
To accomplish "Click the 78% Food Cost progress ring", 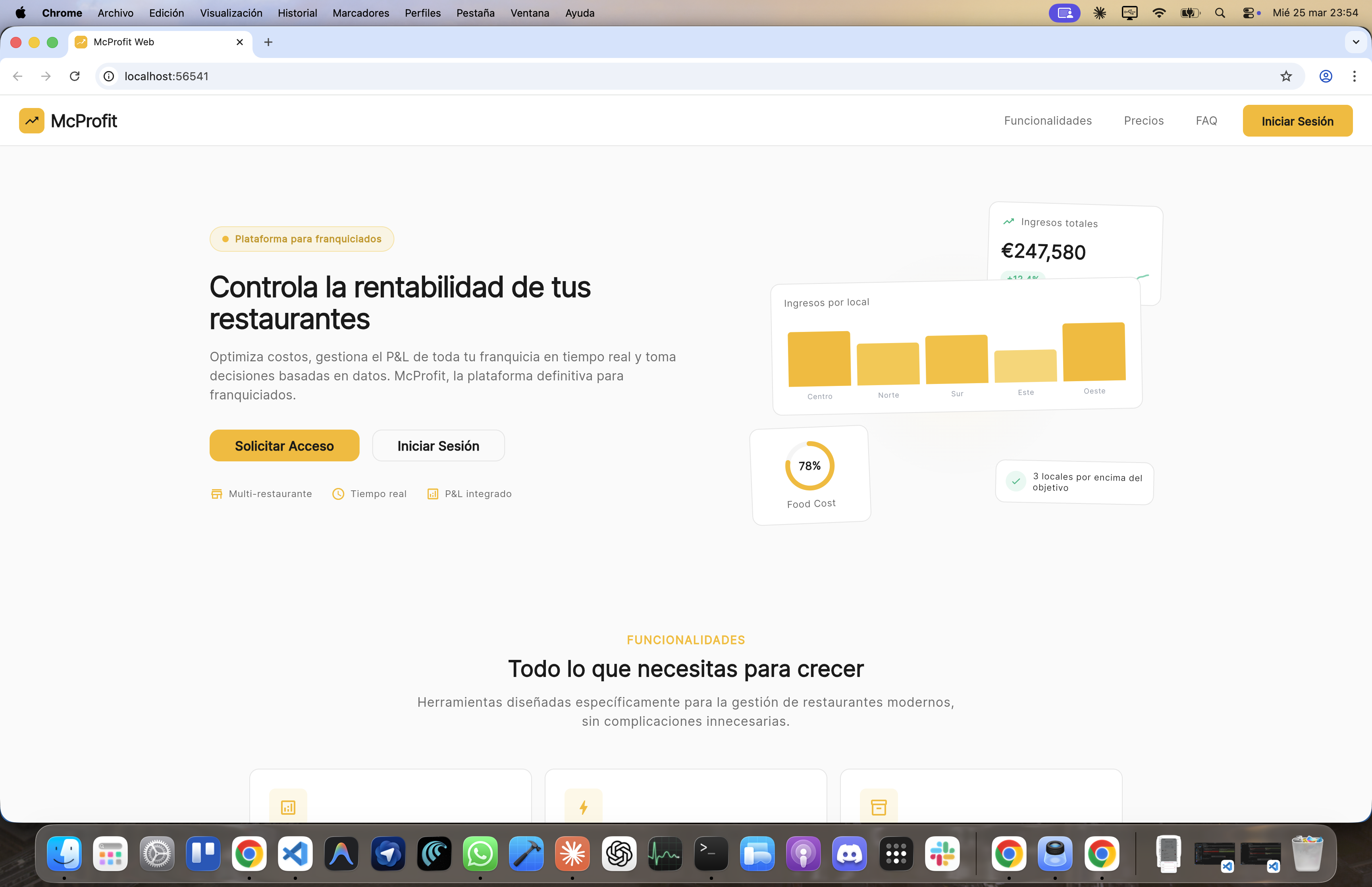I will click(809, 465).
